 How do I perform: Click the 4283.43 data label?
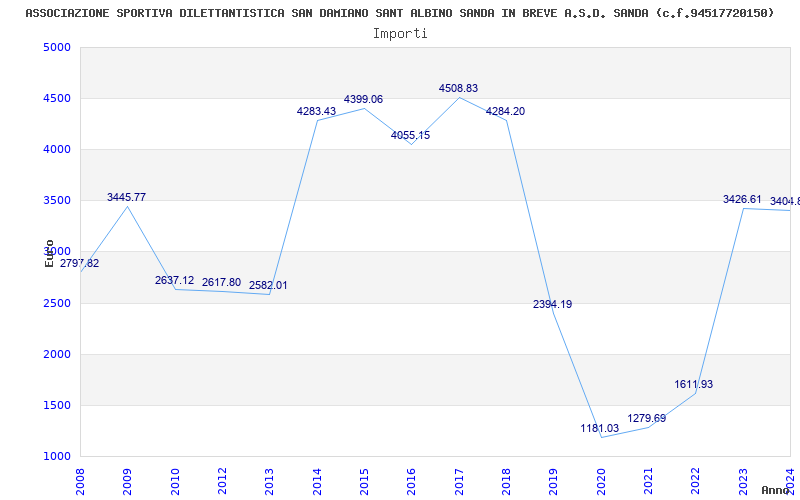(316, 111)
